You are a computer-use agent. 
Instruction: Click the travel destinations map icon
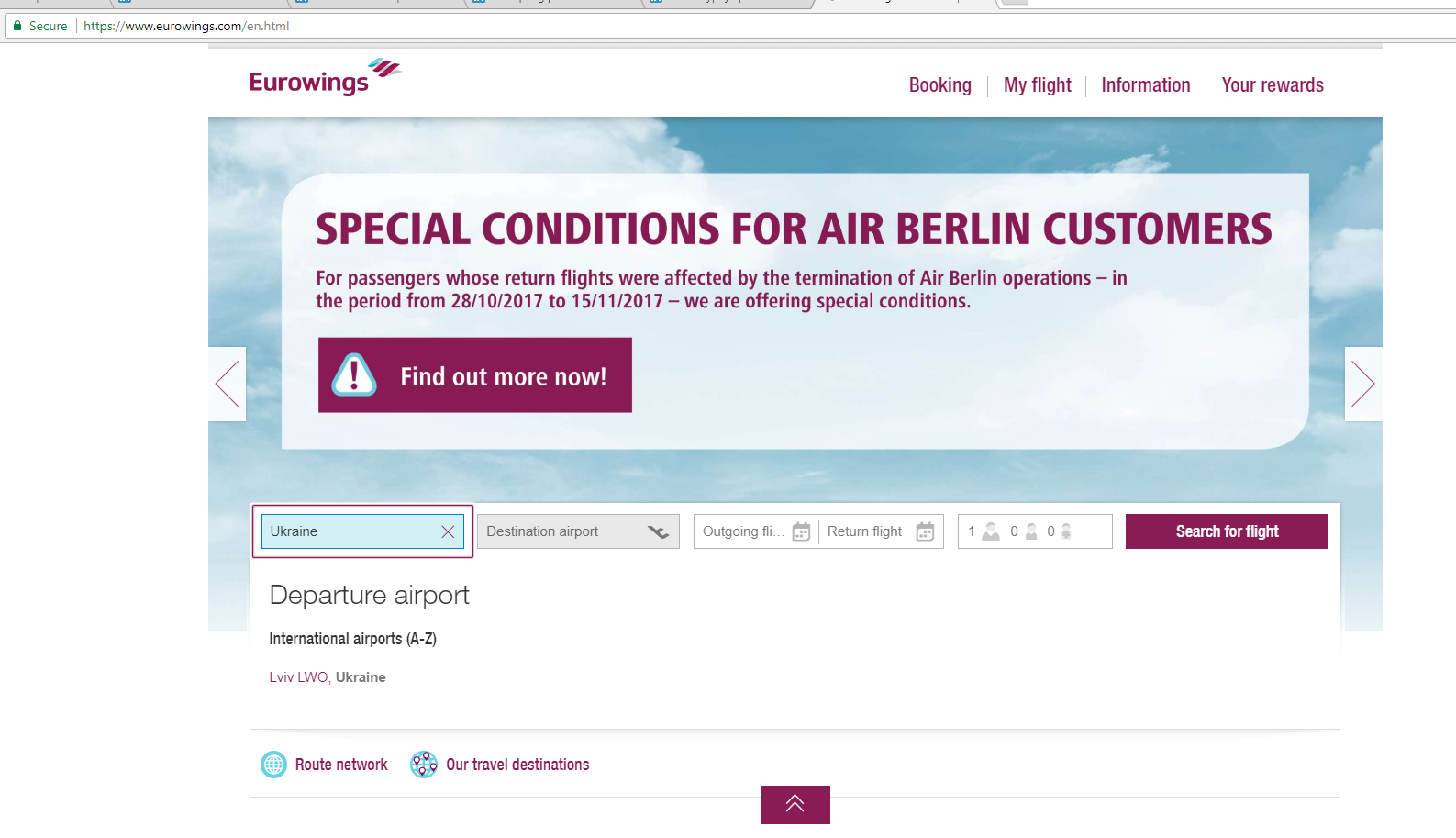click(x=424, y=765)
